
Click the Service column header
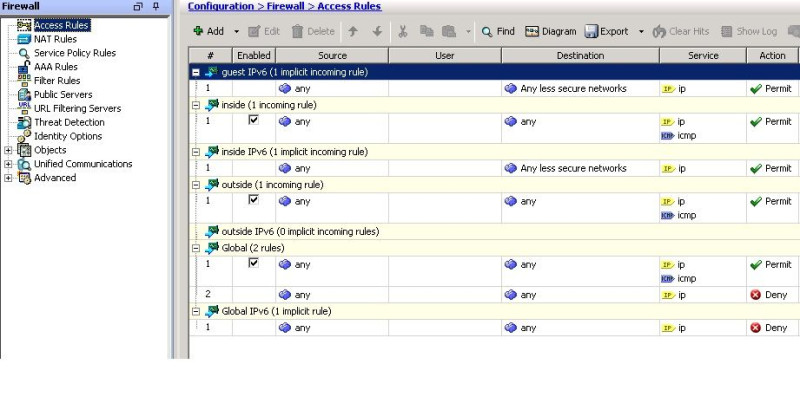point(703,56)
